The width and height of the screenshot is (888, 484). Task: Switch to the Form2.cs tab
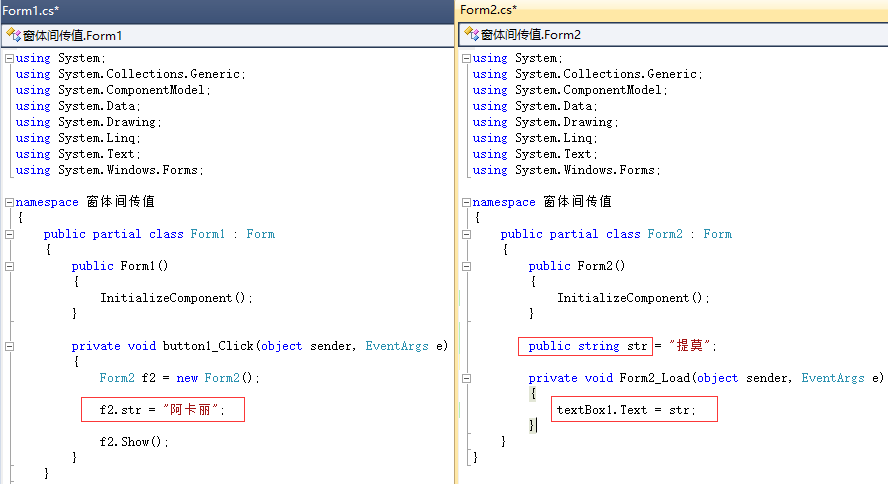(x=488, y=10)
